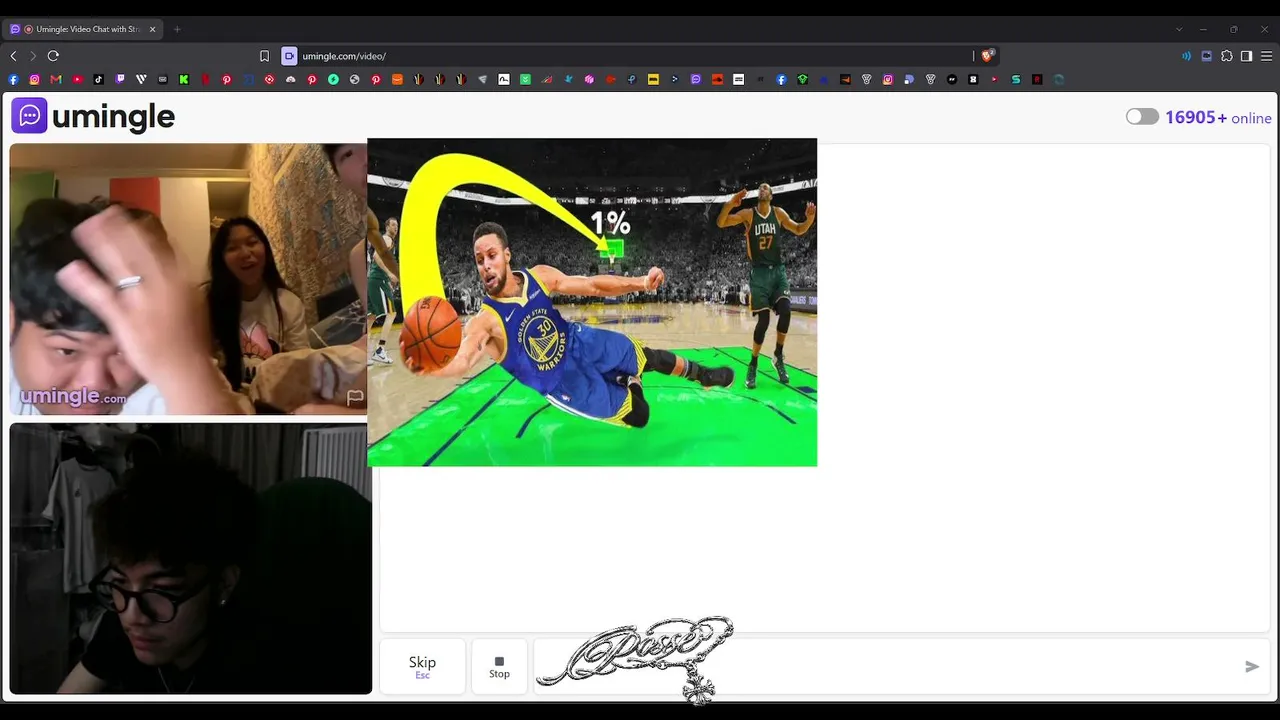Screen dimensions: 1280x720
Task: Report stranger using the flag icon
Action: point(355,398)
